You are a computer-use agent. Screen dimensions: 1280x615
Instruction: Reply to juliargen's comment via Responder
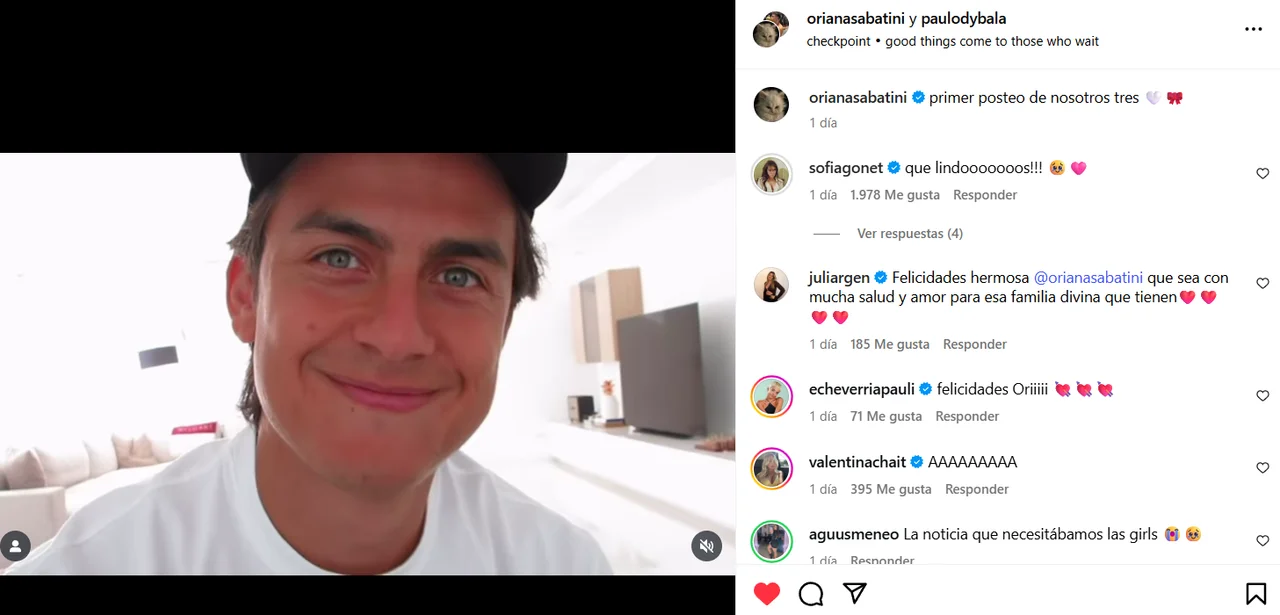[975, 344]
